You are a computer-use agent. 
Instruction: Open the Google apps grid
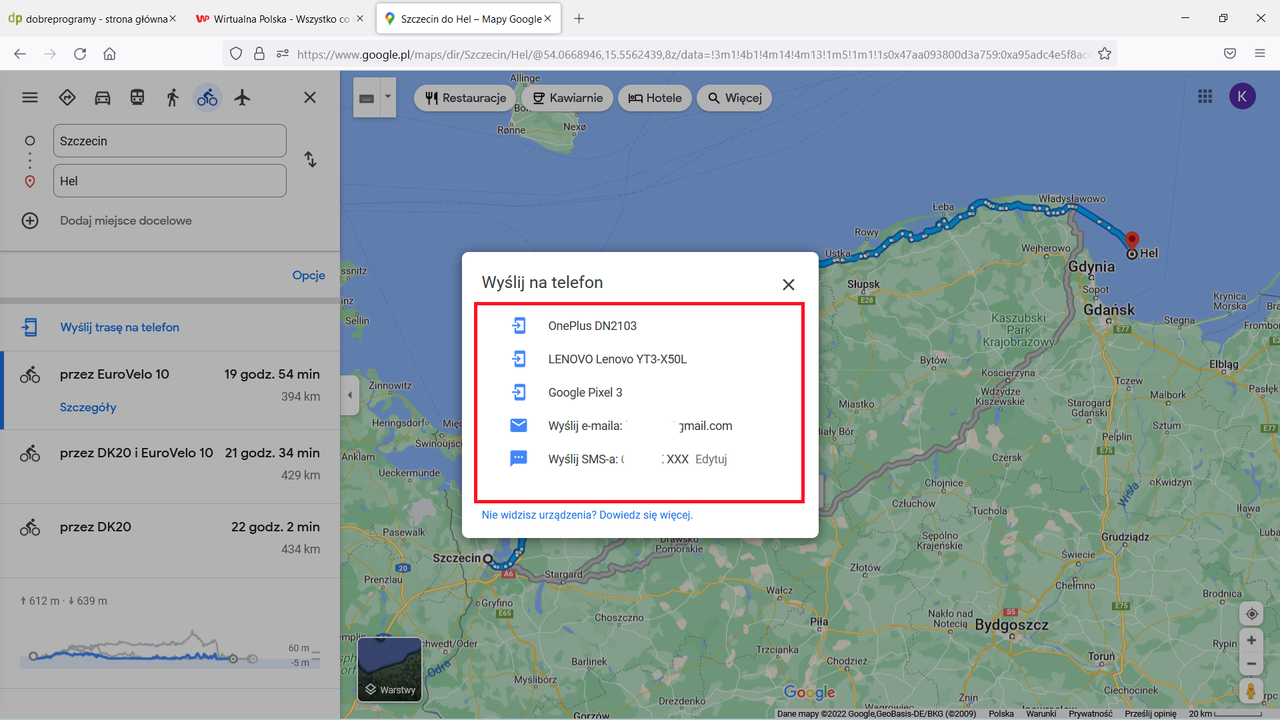1205,96
